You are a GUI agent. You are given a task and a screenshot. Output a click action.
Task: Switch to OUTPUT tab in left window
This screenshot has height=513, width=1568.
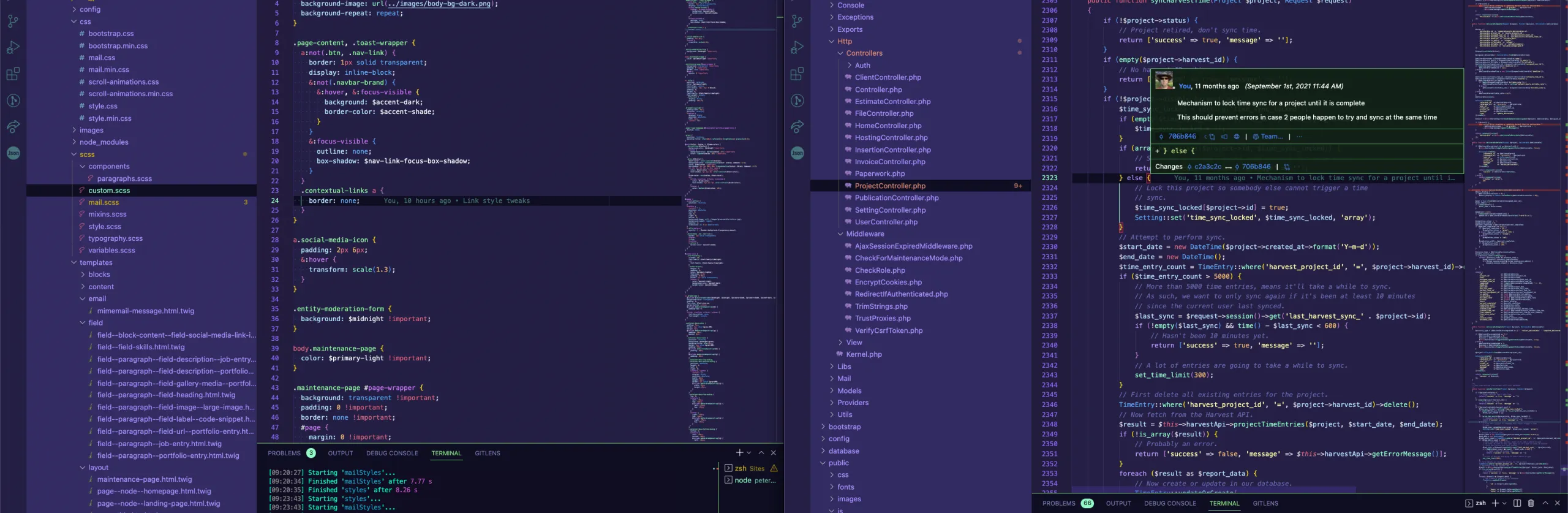tap(341, 453)
